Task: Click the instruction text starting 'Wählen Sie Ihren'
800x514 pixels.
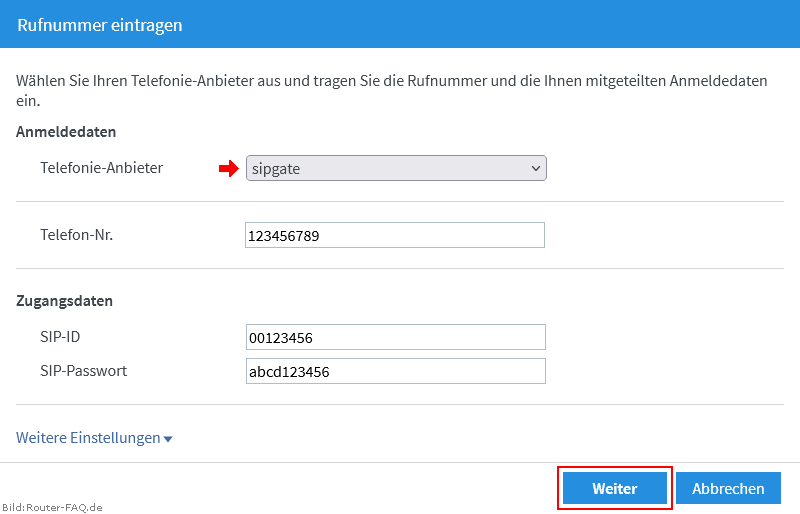Action: [x=391, y=90]
